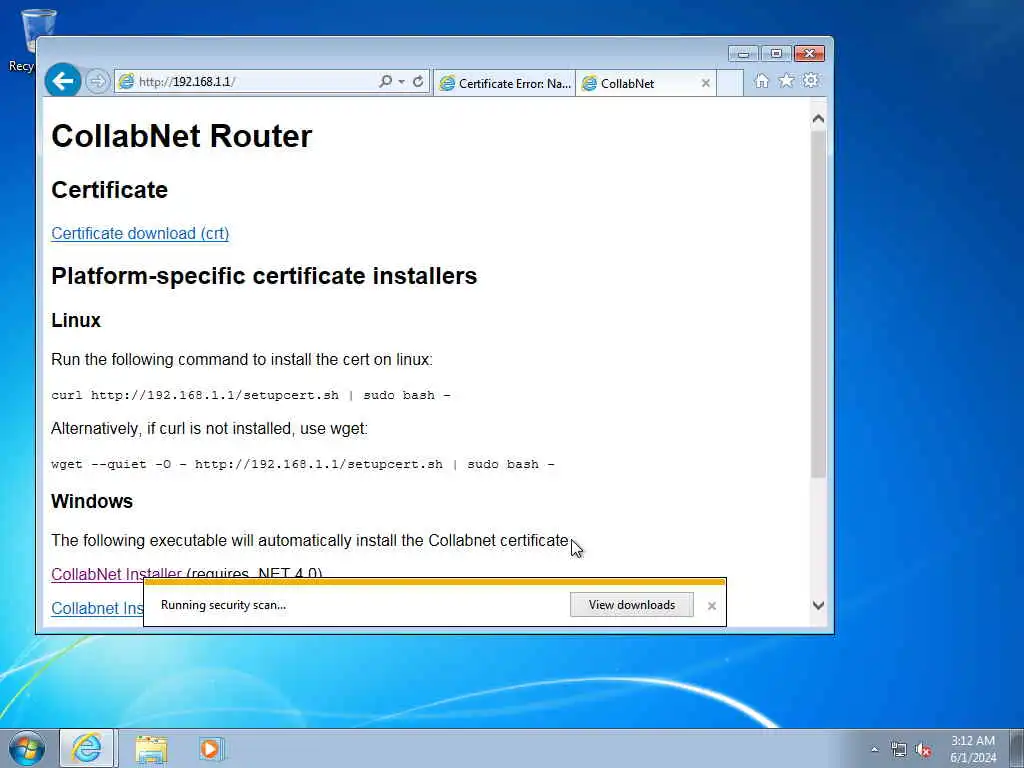Click the CollabNet Installer link

click(x=116, y=573)
